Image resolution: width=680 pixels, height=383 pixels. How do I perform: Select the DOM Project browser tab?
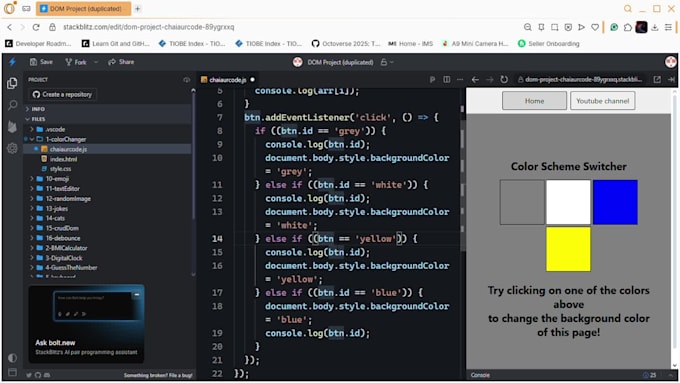[84, 9]
